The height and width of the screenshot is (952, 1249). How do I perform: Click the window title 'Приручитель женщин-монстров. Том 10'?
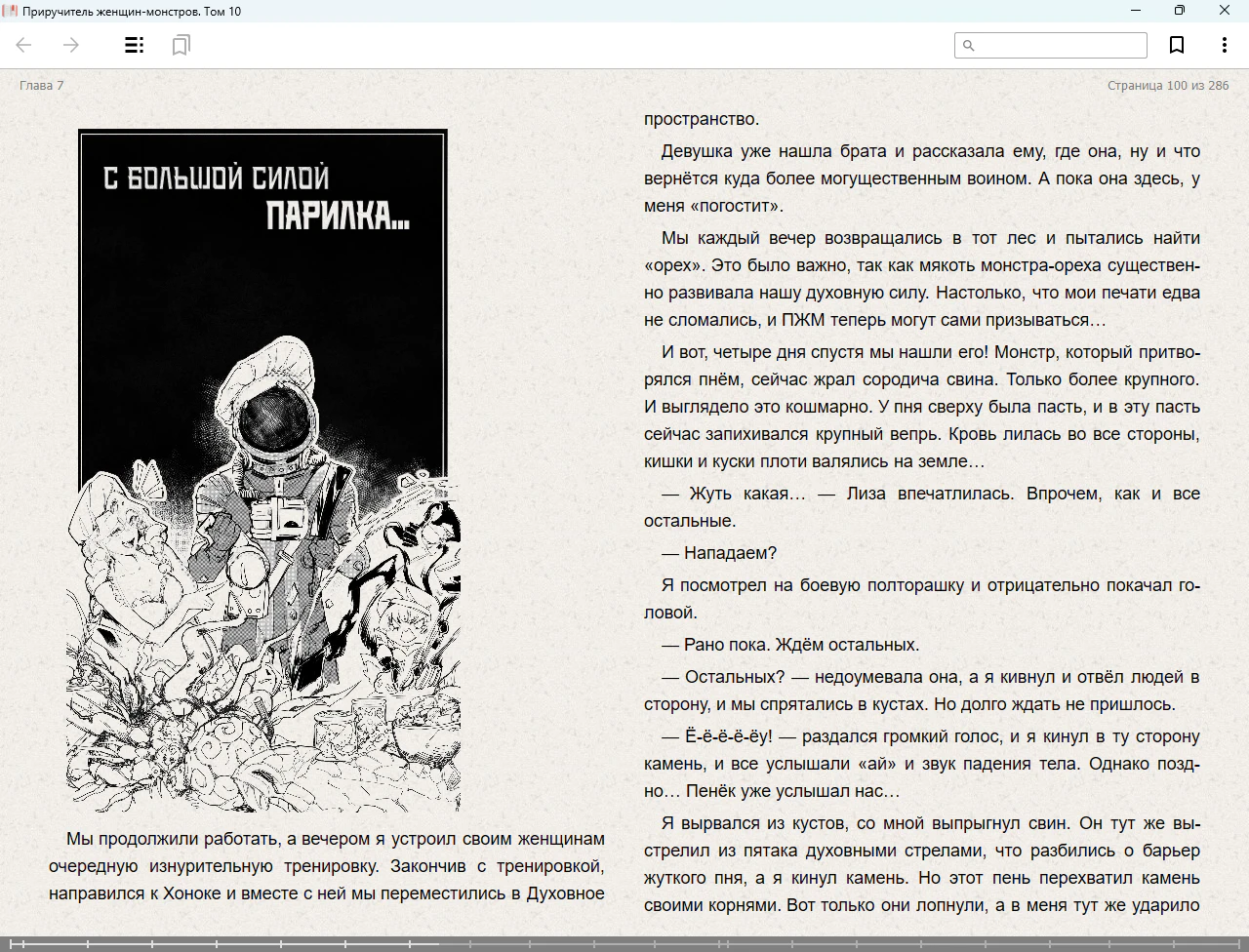[132, 11]
